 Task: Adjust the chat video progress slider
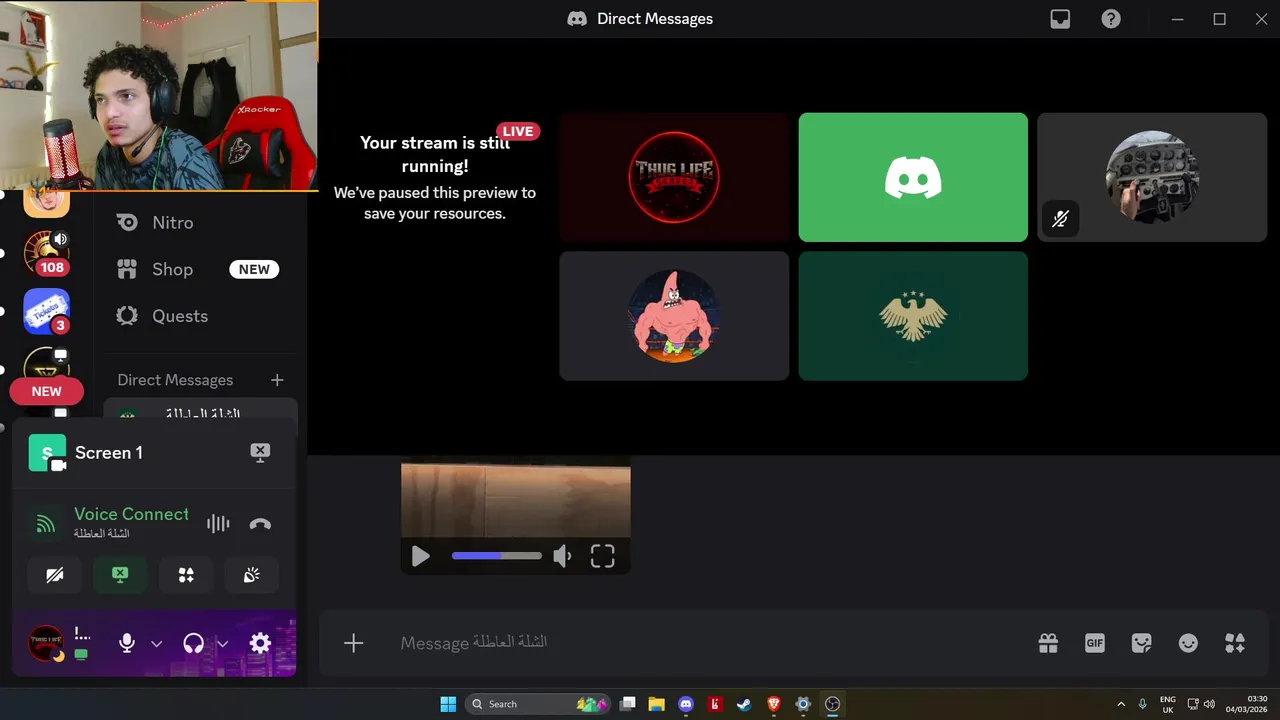(496, 556)
